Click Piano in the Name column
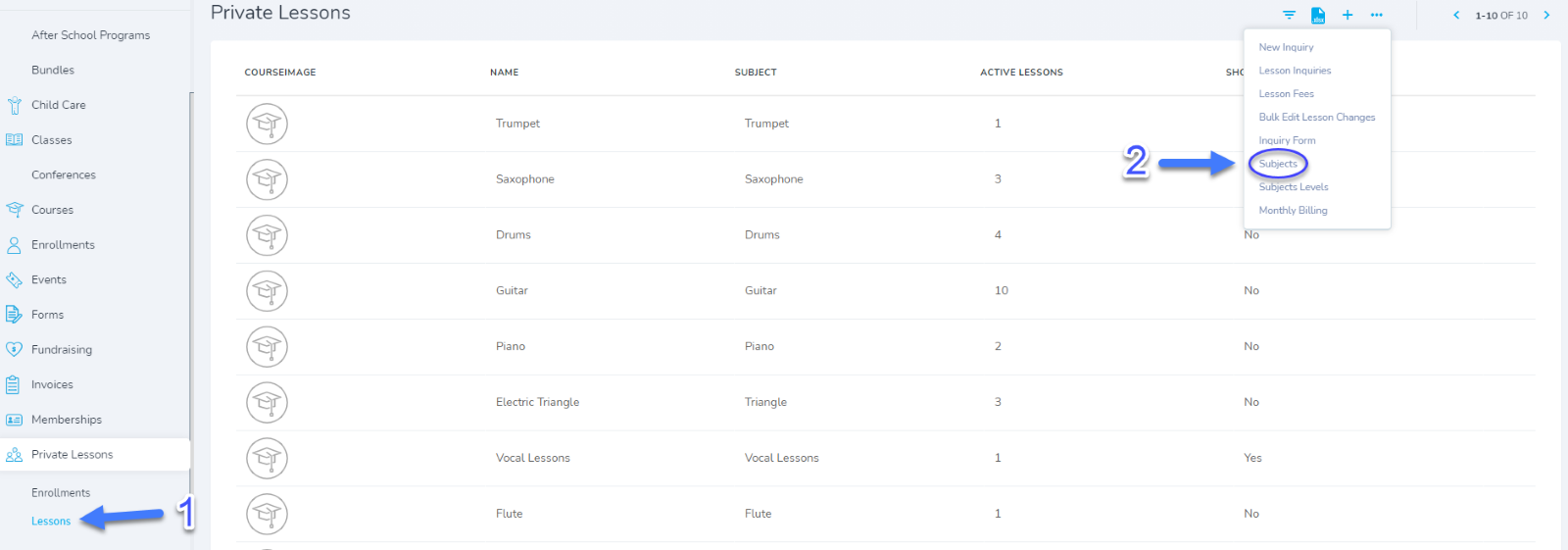The width and height of the screenshot is (1568, 550). [x=511, y=346]
